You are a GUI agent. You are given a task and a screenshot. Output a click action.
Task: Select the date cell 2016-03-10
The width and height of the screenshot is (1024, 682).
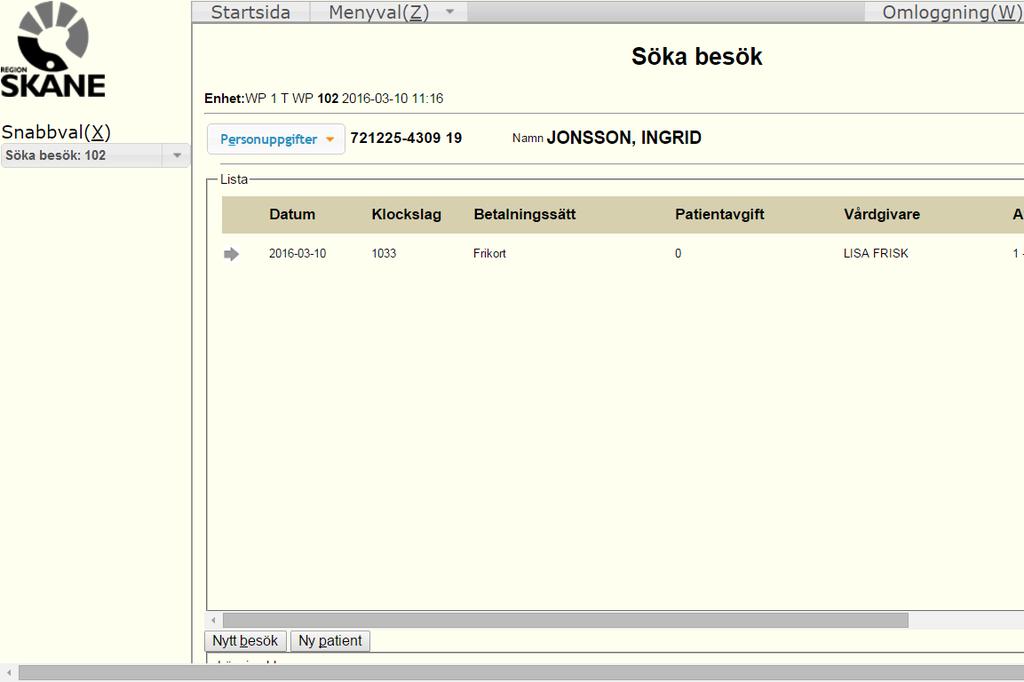click(297, 253)
